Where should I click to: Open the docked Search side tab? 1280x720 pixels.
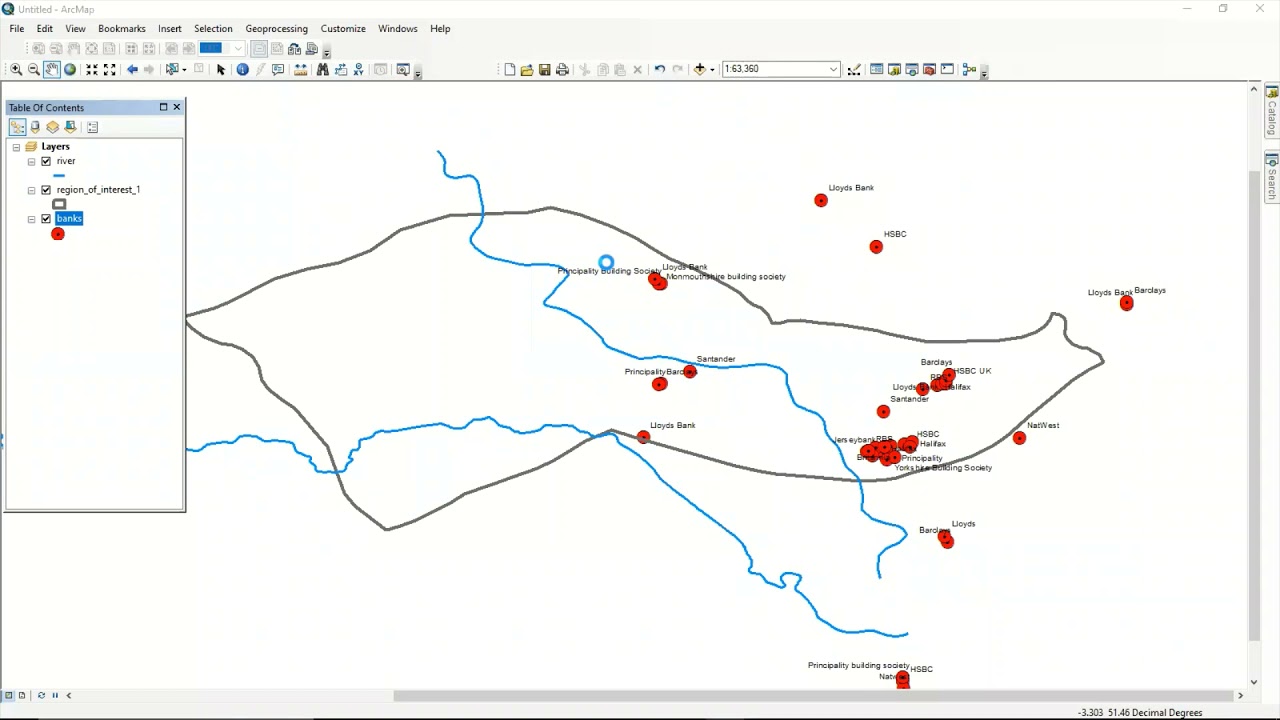coord(1272,176)
